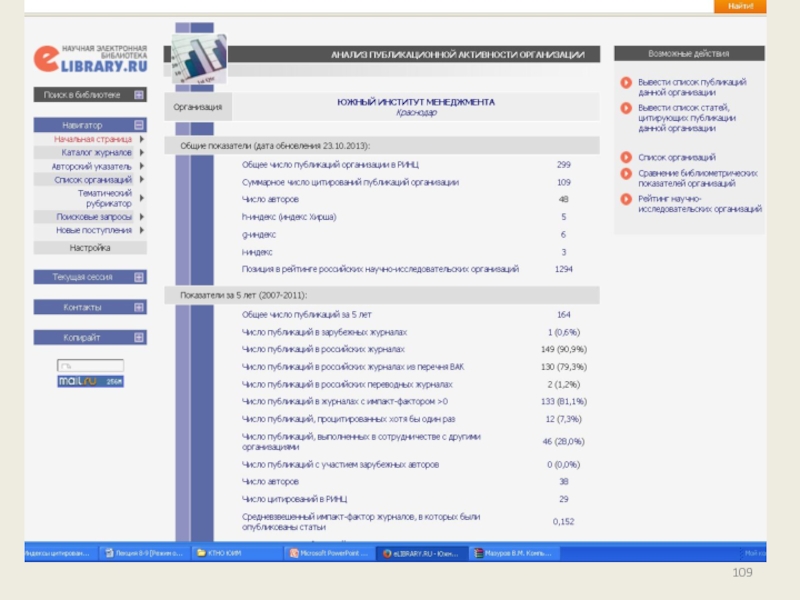Click orange arrow beside 'Сравнение библиометрических показателей'
This screenshot has height=600, width=800.
pyautogui.click(x=625, y=173)
